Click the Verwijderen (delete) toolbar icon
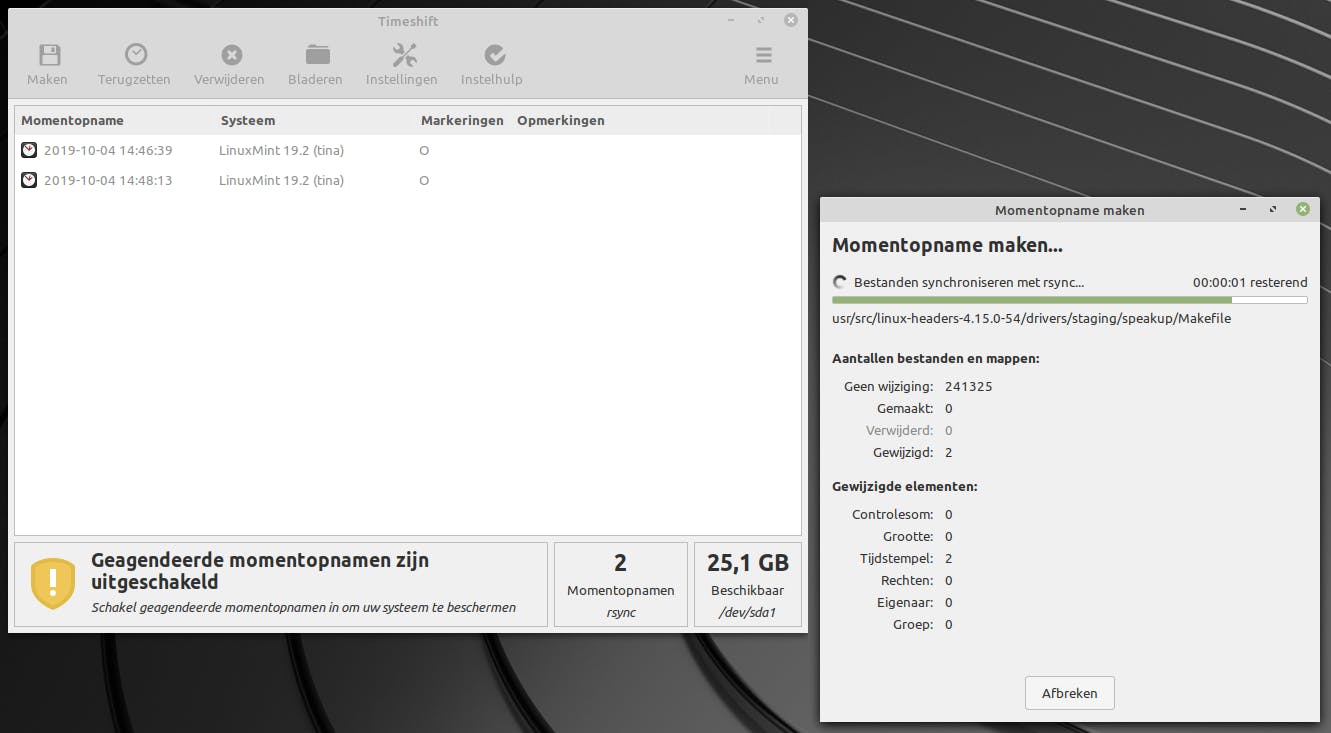Screen dimensions: 1331x733 [x=231, y=55]
